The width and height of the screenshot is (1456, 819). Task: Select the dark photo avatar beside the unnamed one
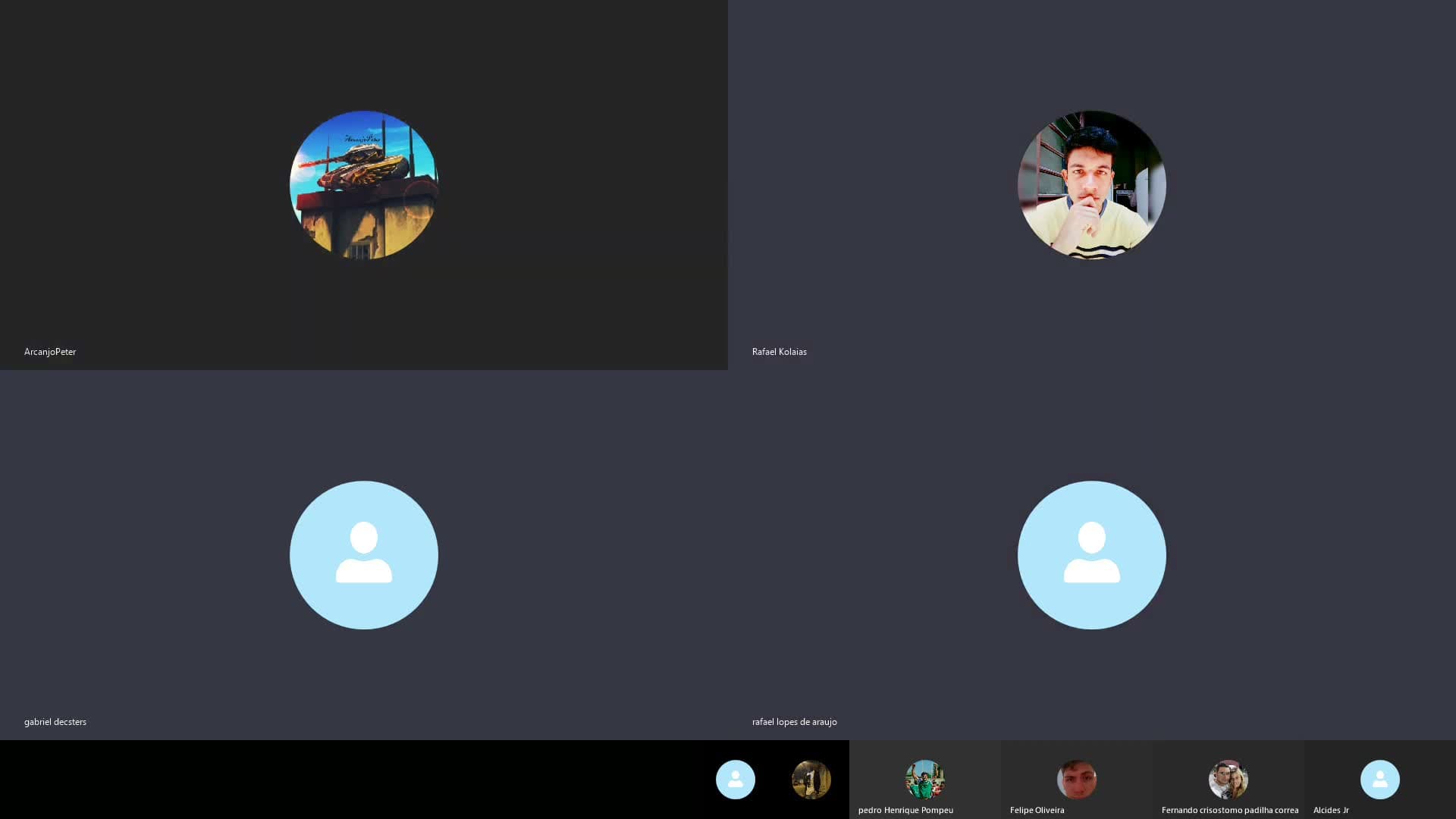[811, 780]
